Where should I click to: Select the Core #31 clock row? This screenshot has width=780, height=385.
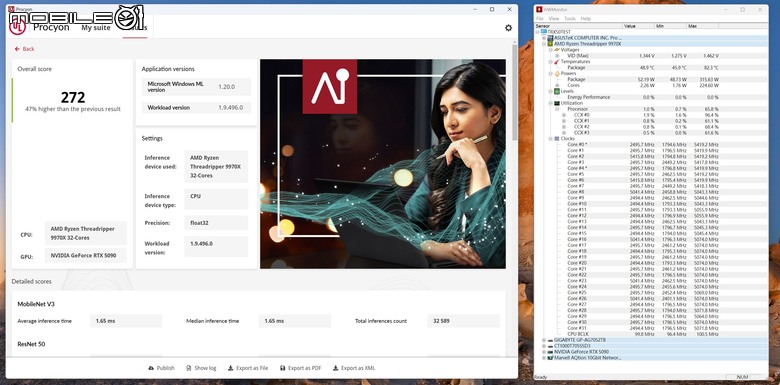click(652, 328)
